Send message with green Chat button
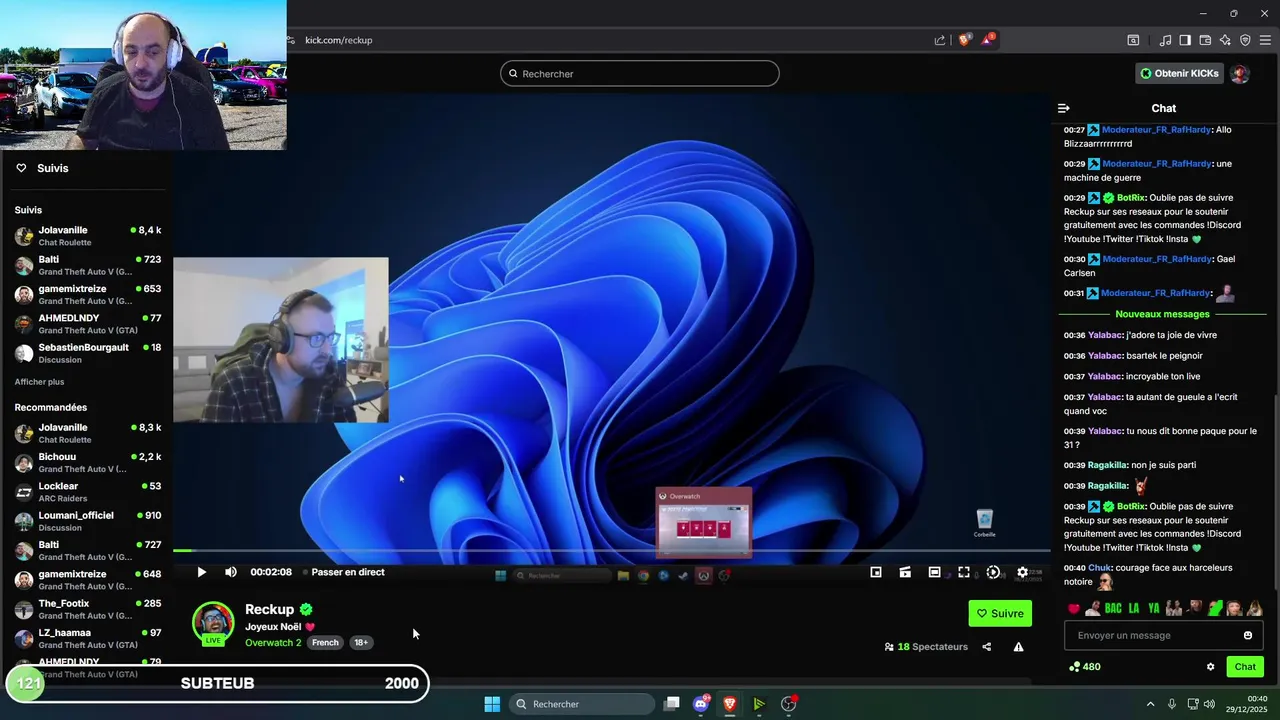 click(x=1245, y=667)
